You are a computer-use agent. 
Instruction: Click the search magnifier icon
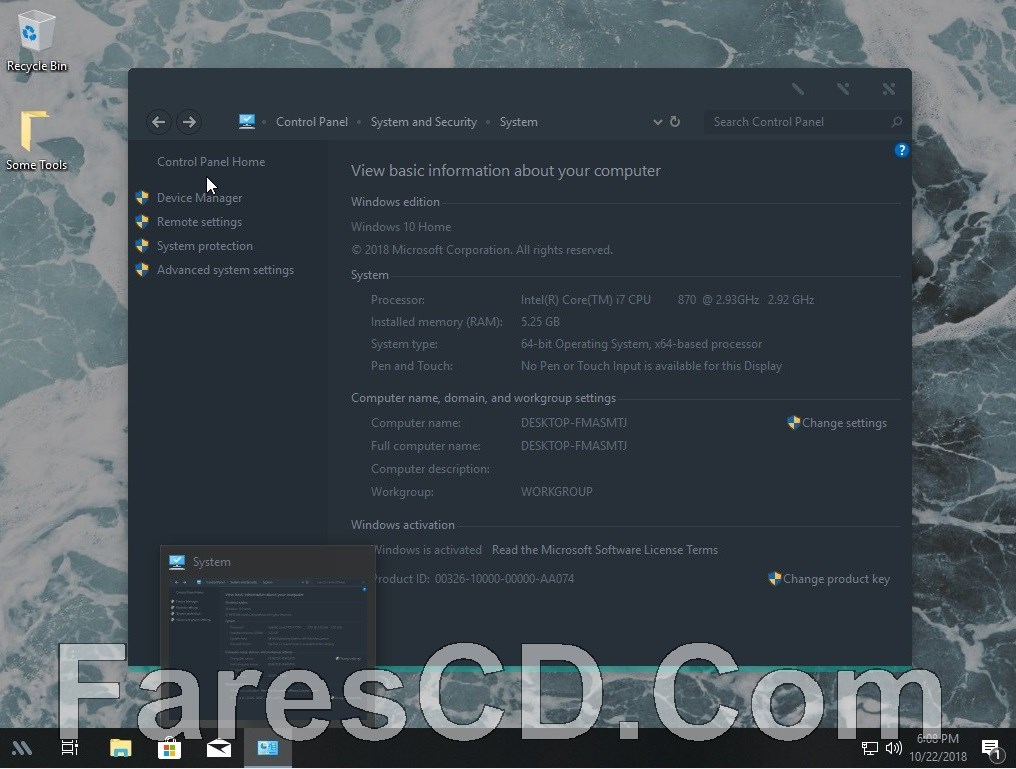point(897,122)
